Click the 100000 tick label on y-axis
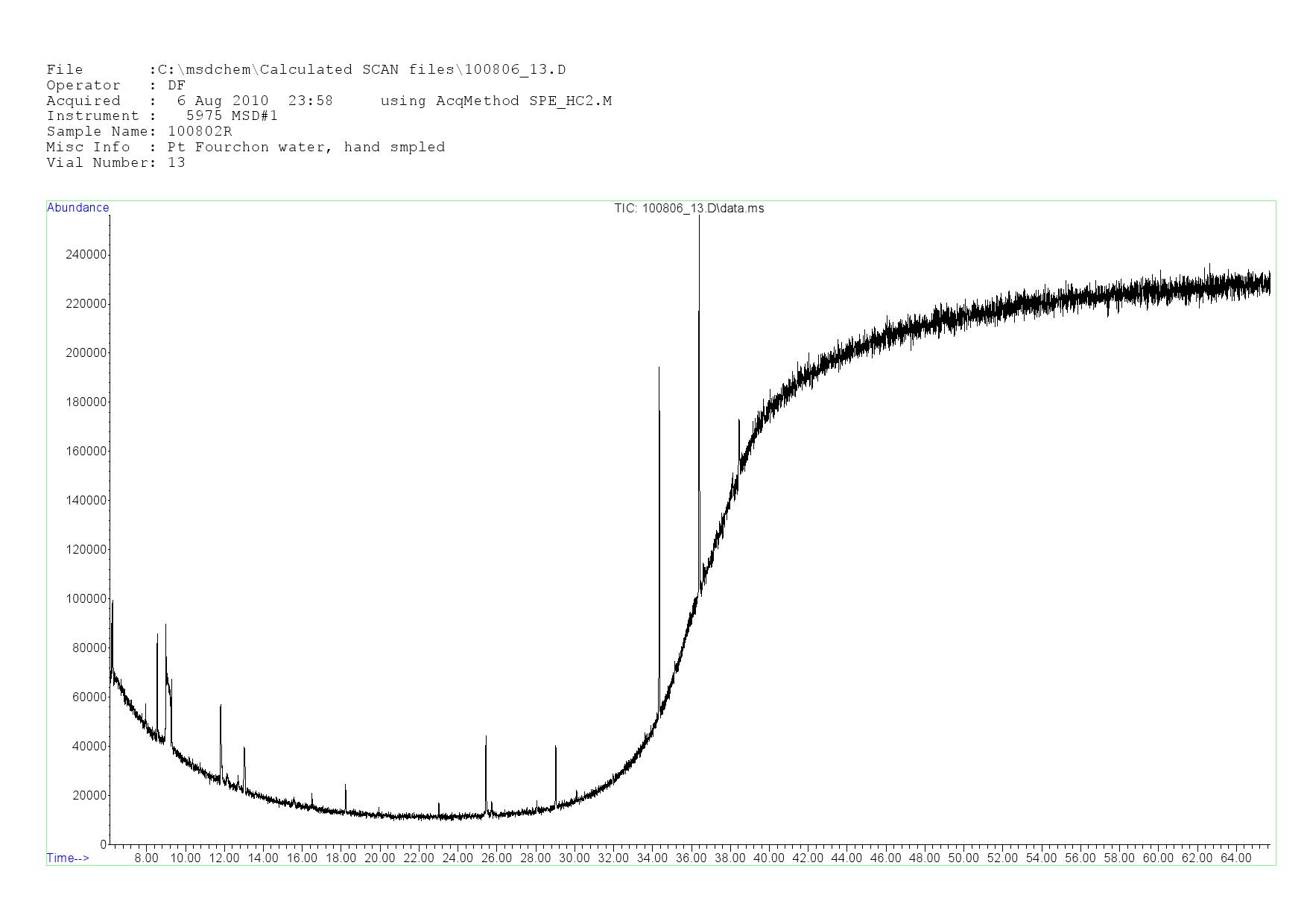 (x=86, y=599)
